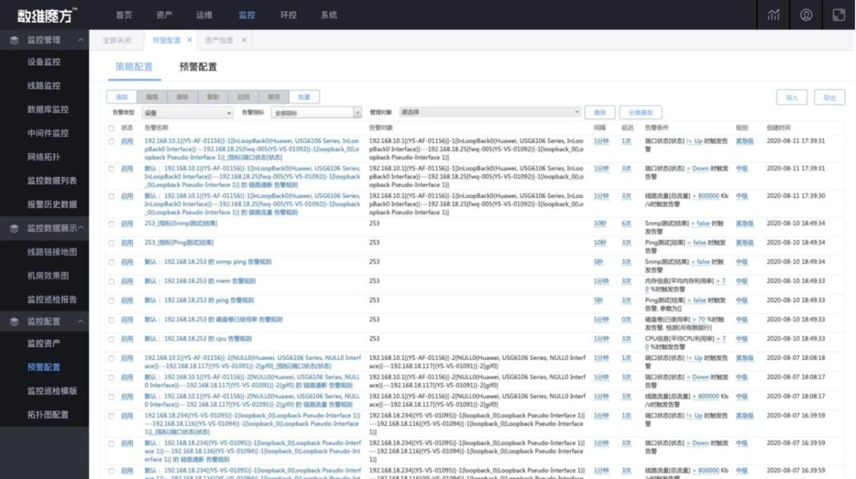Open 监控数据列表 in the sidebar
This screenshot has width=856, height=479.
pyautogui.click(x=52, y=180)
